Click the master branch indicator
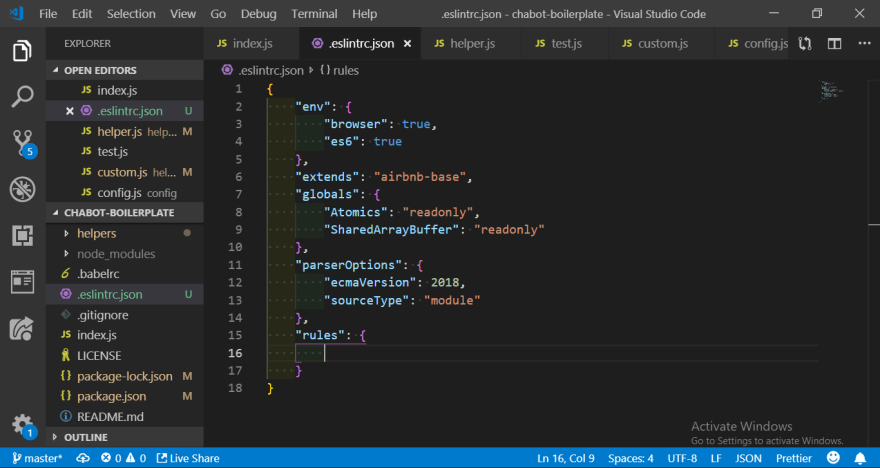This screenshot has width=880, height=468. click(37, 458)
